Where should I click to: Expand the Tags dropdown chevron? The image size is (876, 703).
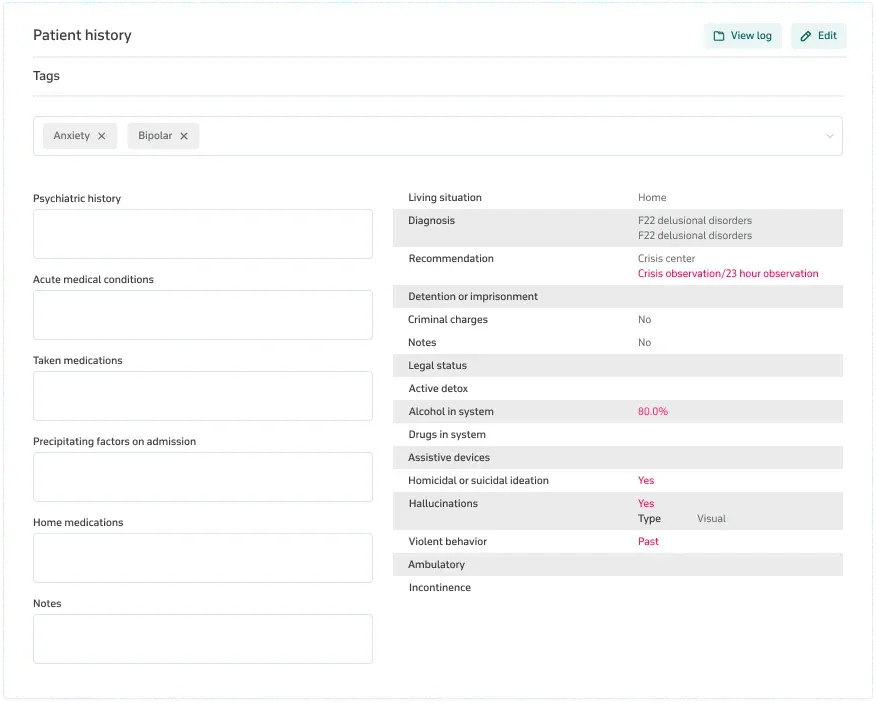[829, 136]
